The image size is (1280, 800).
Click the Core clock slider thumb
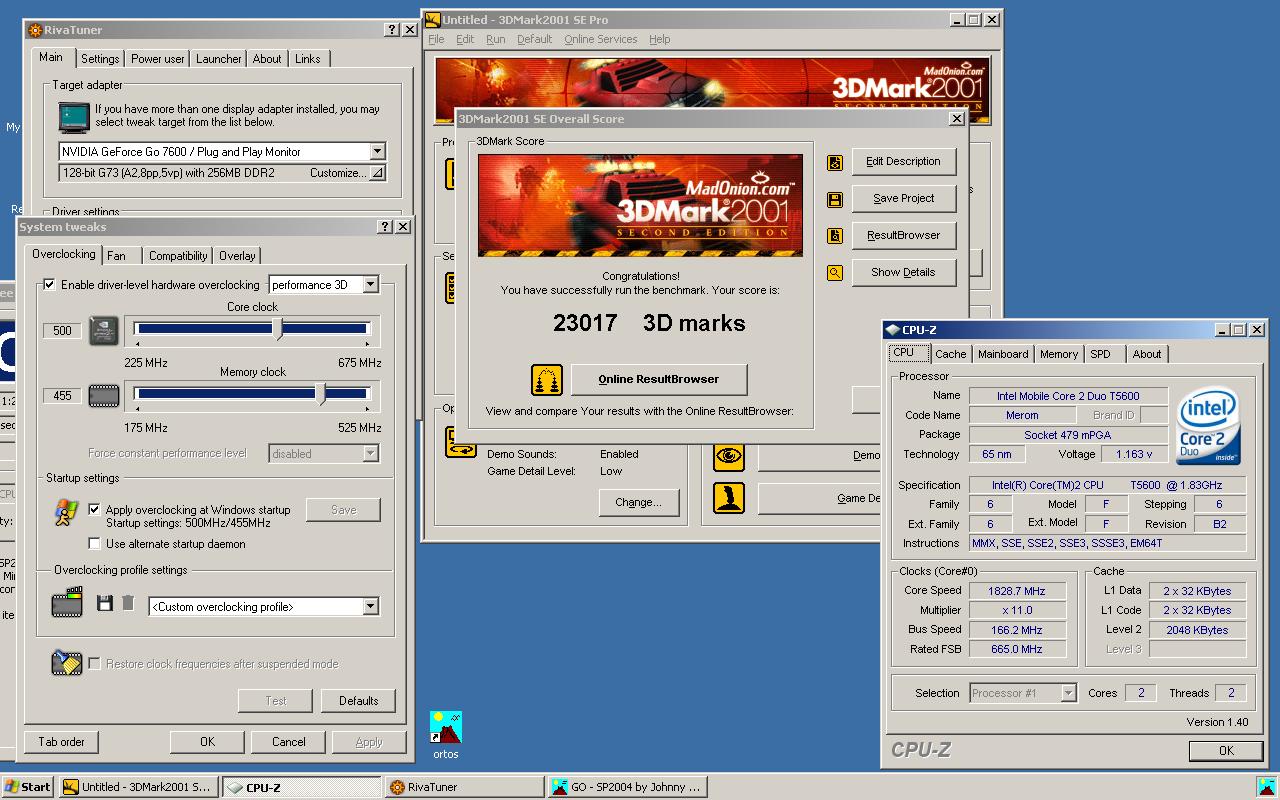(278, 331)
